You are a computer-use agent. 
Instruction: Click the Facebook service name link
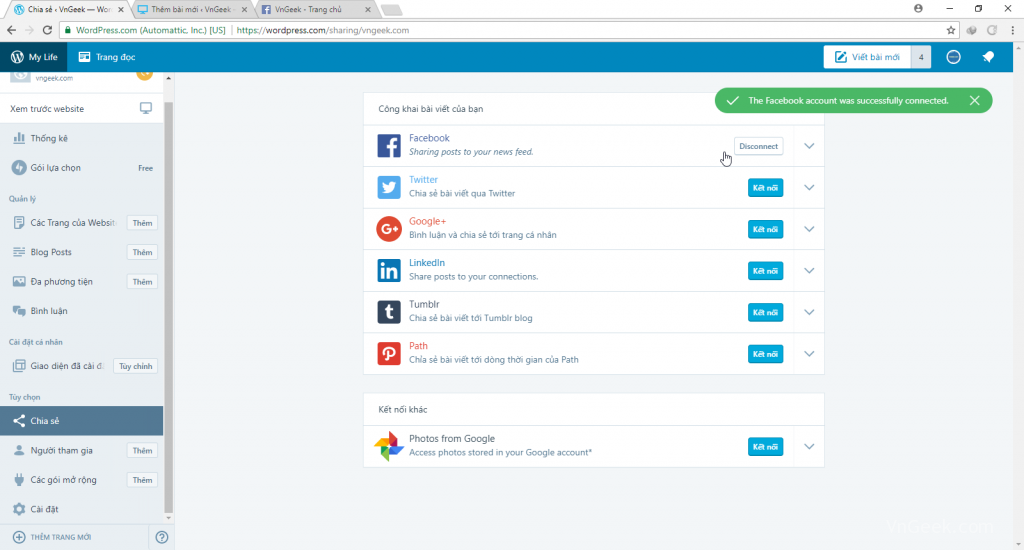coord(429,138)
